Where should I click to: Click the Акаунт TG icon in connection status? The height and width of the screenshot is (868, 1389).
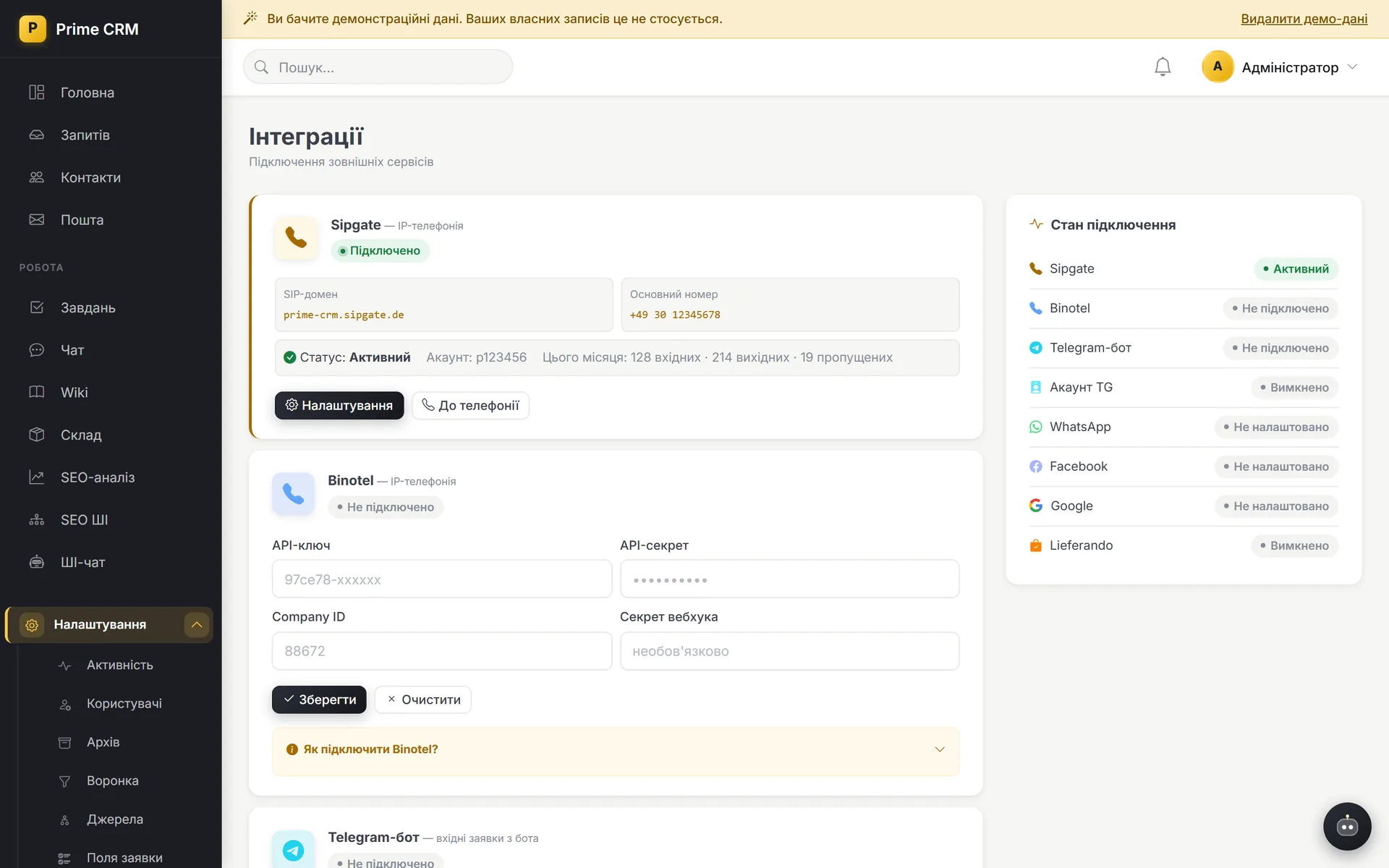pyautogui.click(x=1036, y=387)
